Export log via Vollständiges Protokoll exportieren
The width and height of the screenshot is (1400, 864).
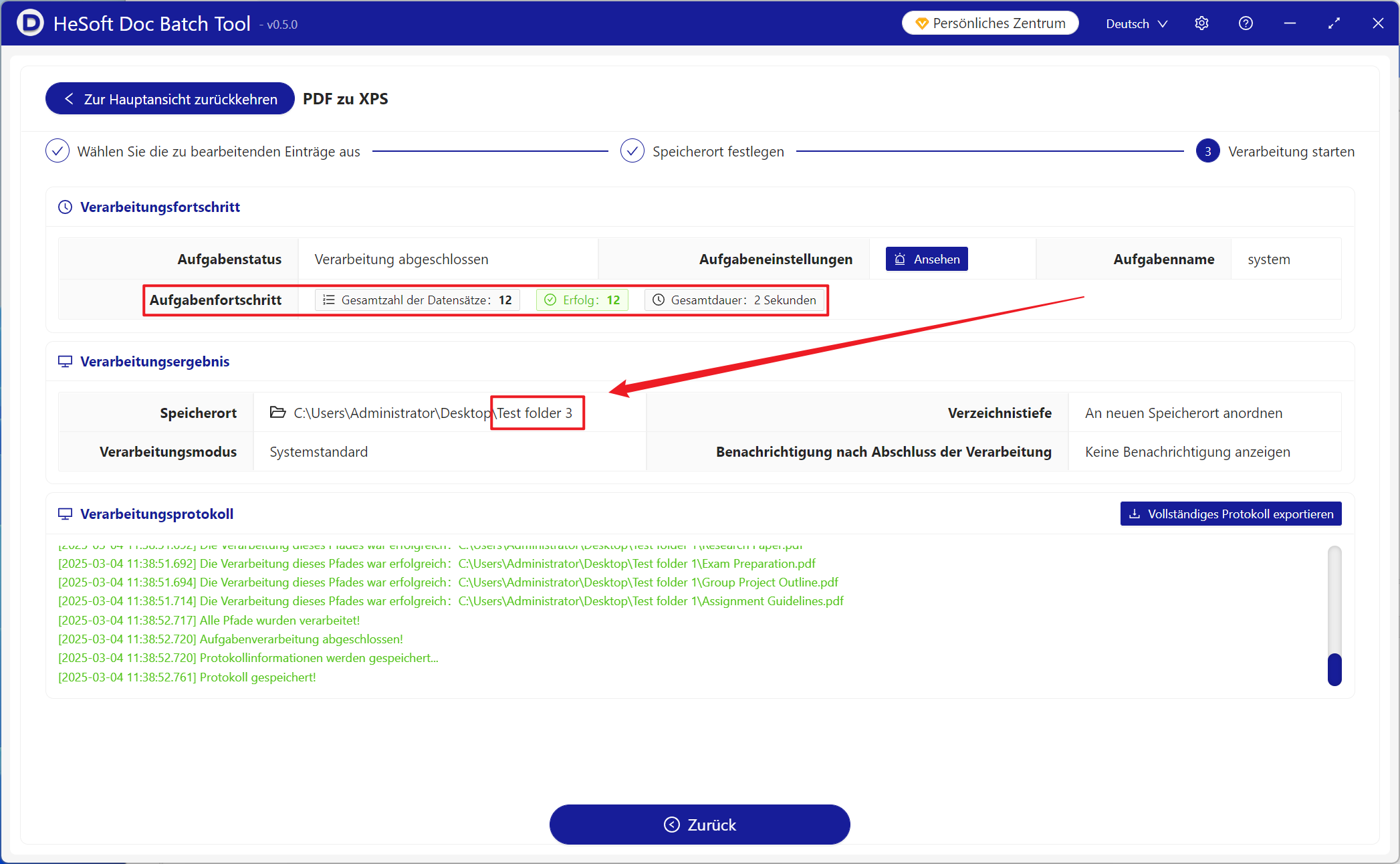1231,514
